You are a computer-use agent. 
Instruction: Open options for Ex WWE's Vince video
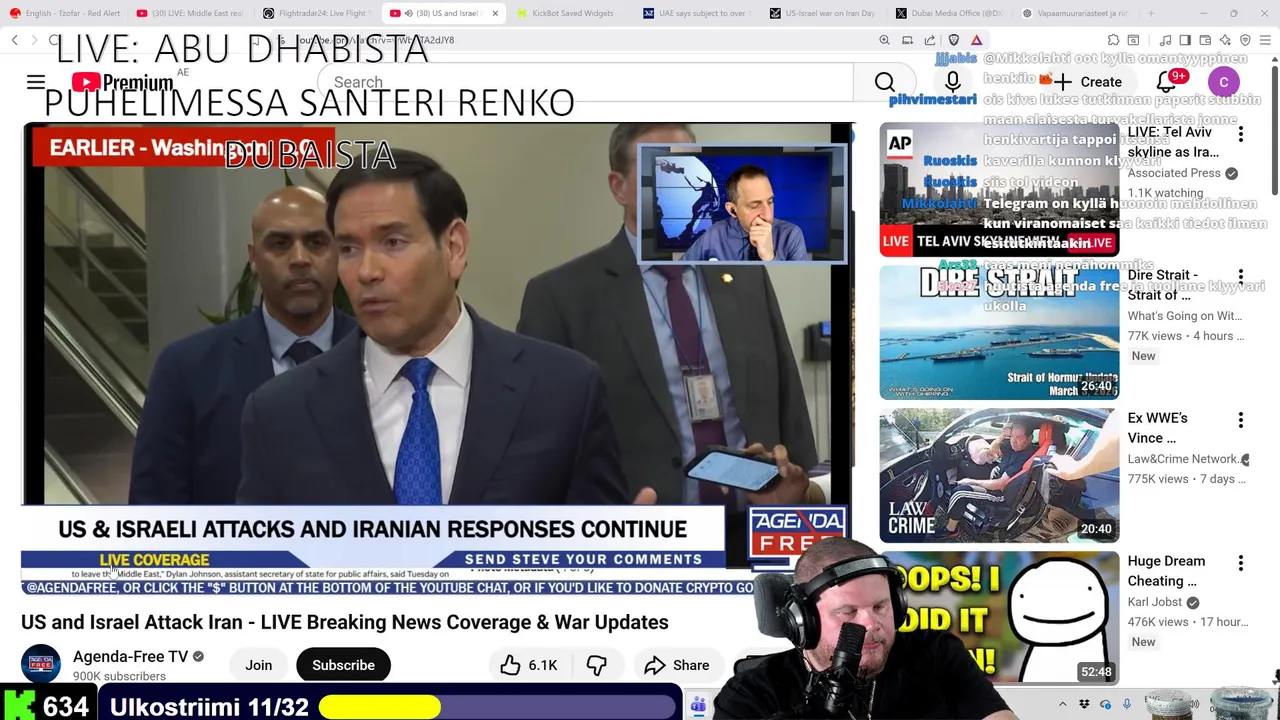(1241, 419)
